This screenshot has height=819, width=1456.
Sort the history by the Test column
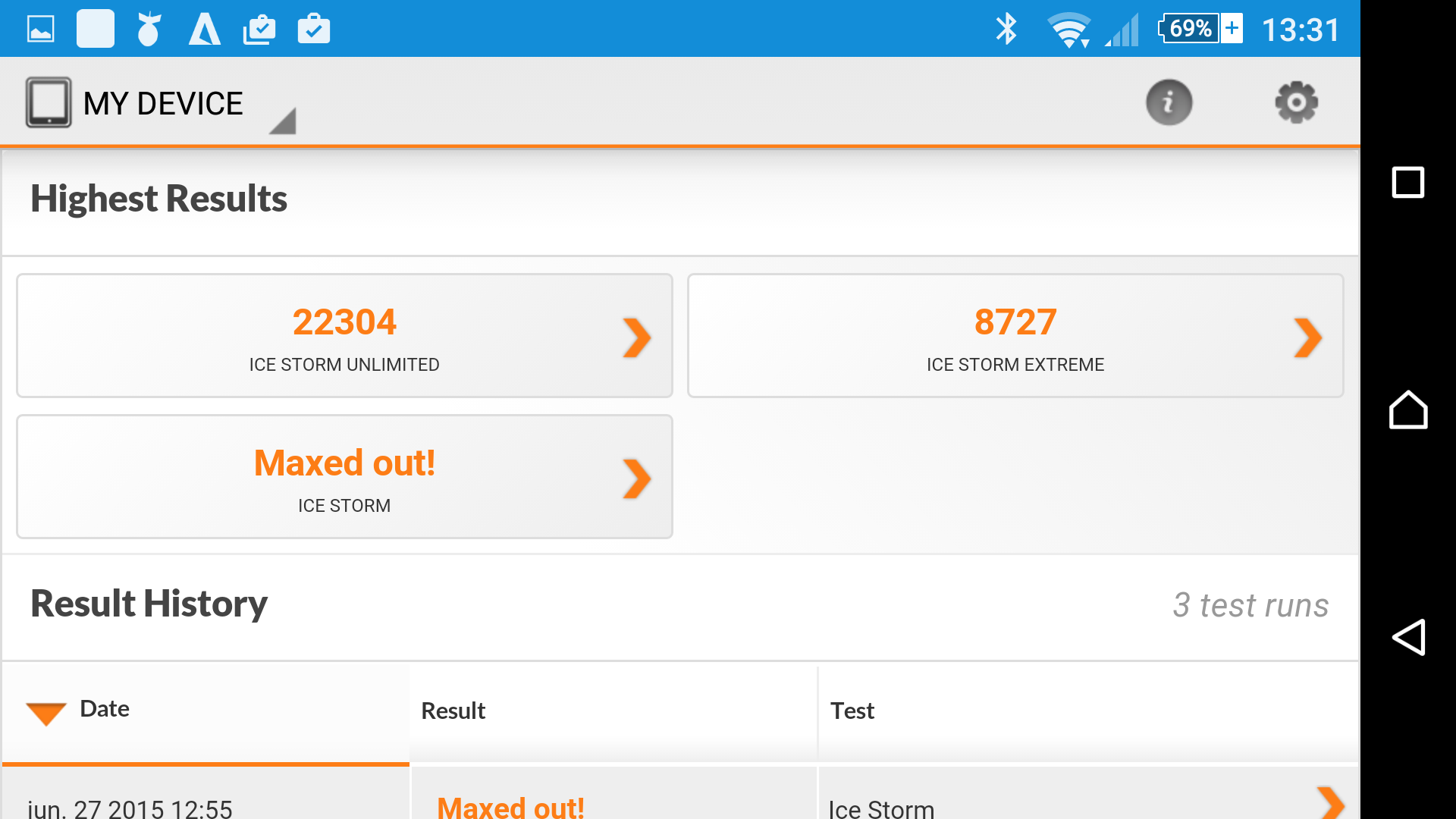(x=1088, y=711)
